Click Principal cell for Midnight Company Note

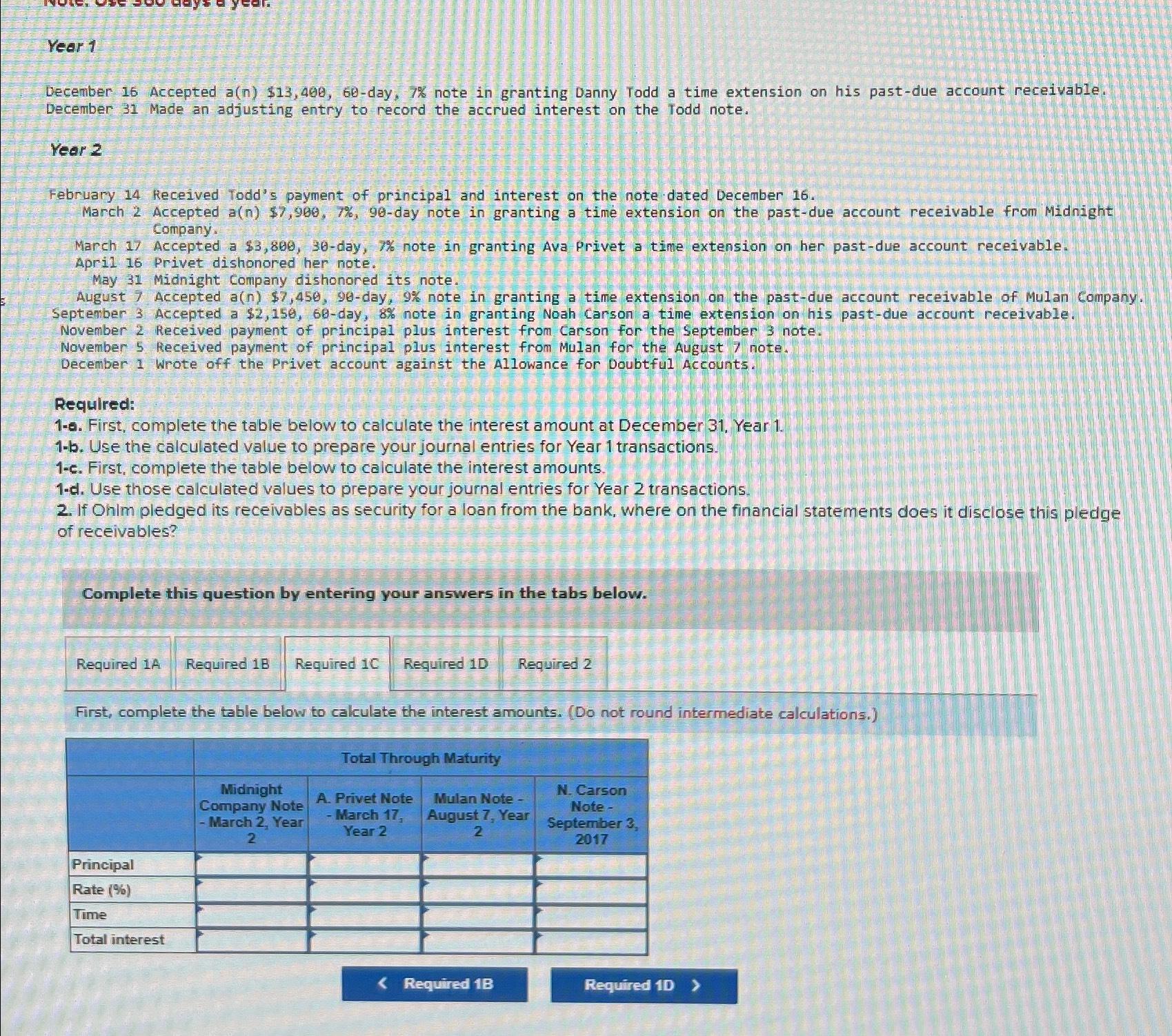(252, 864)
